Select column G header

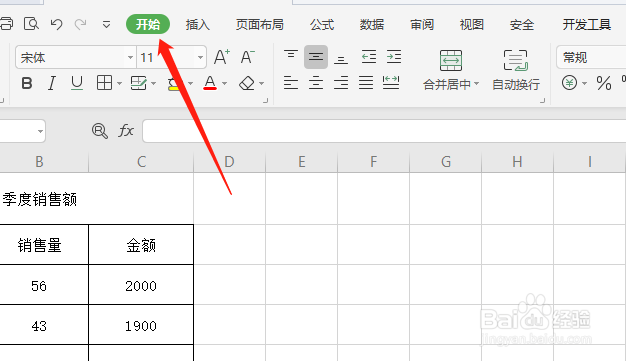tap(446, 162)
